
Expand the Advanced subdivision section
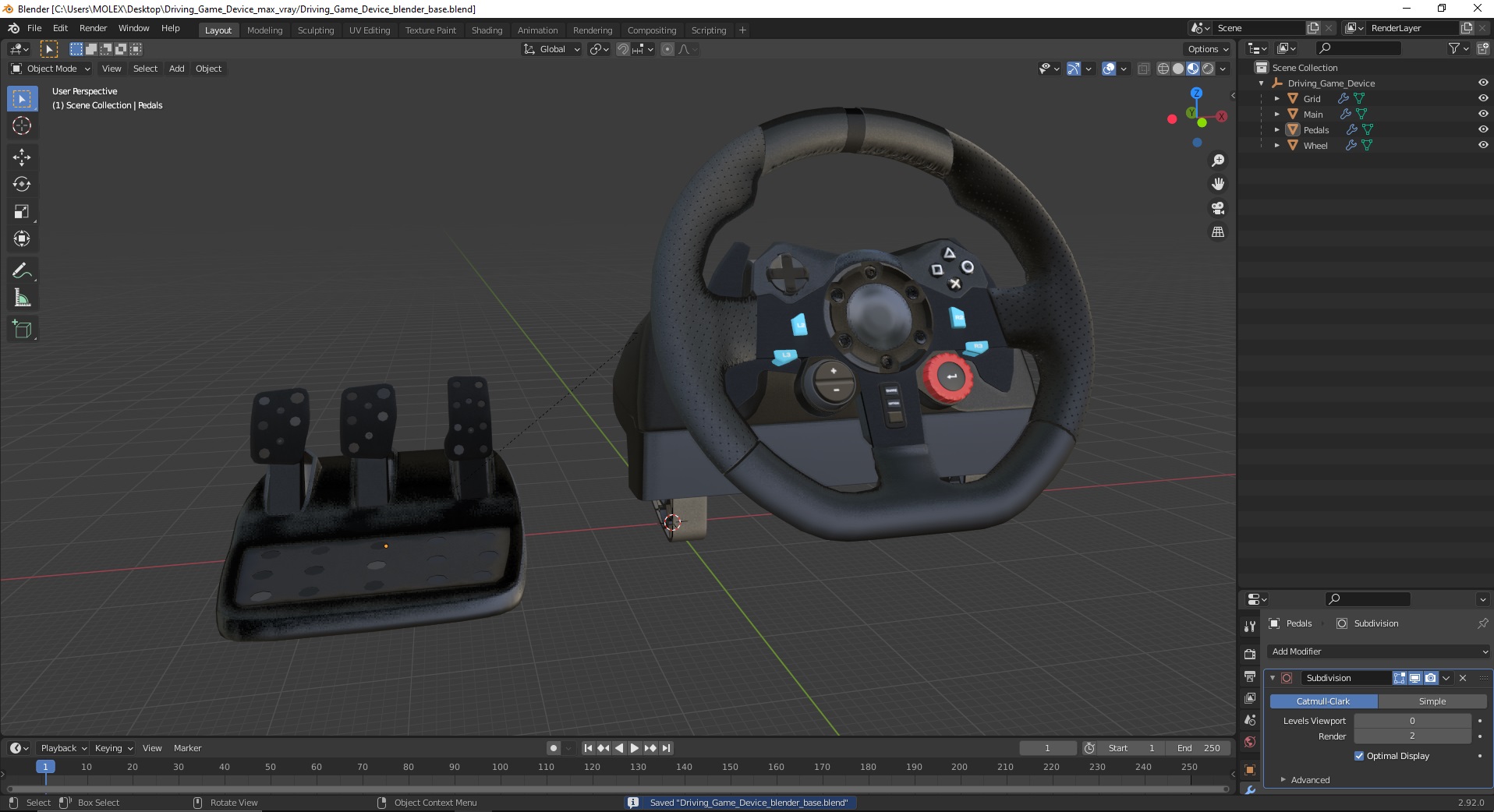click(1310, 780)
